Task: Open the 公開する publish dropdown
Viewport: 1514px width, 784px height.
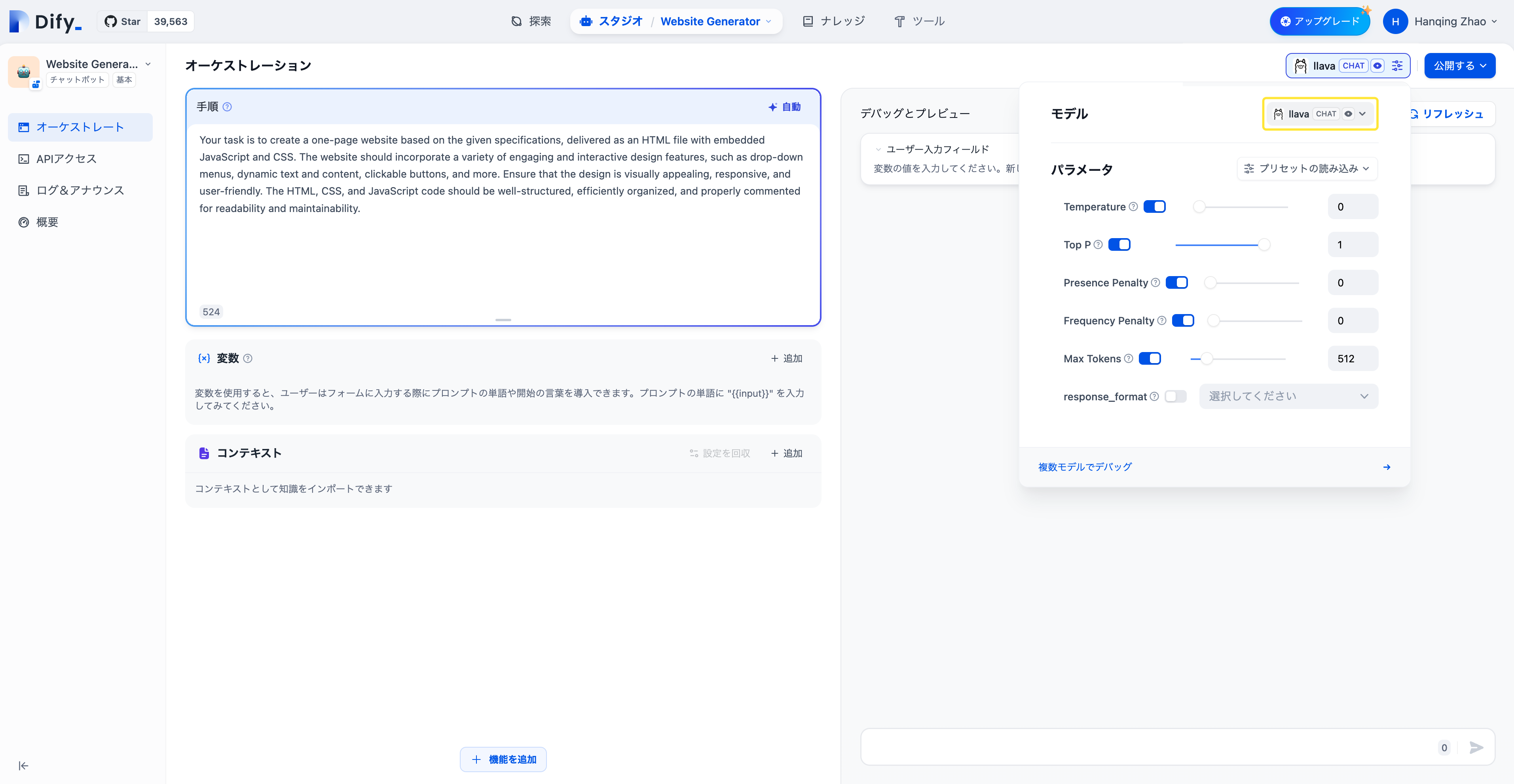Action: pos(1459,66)
